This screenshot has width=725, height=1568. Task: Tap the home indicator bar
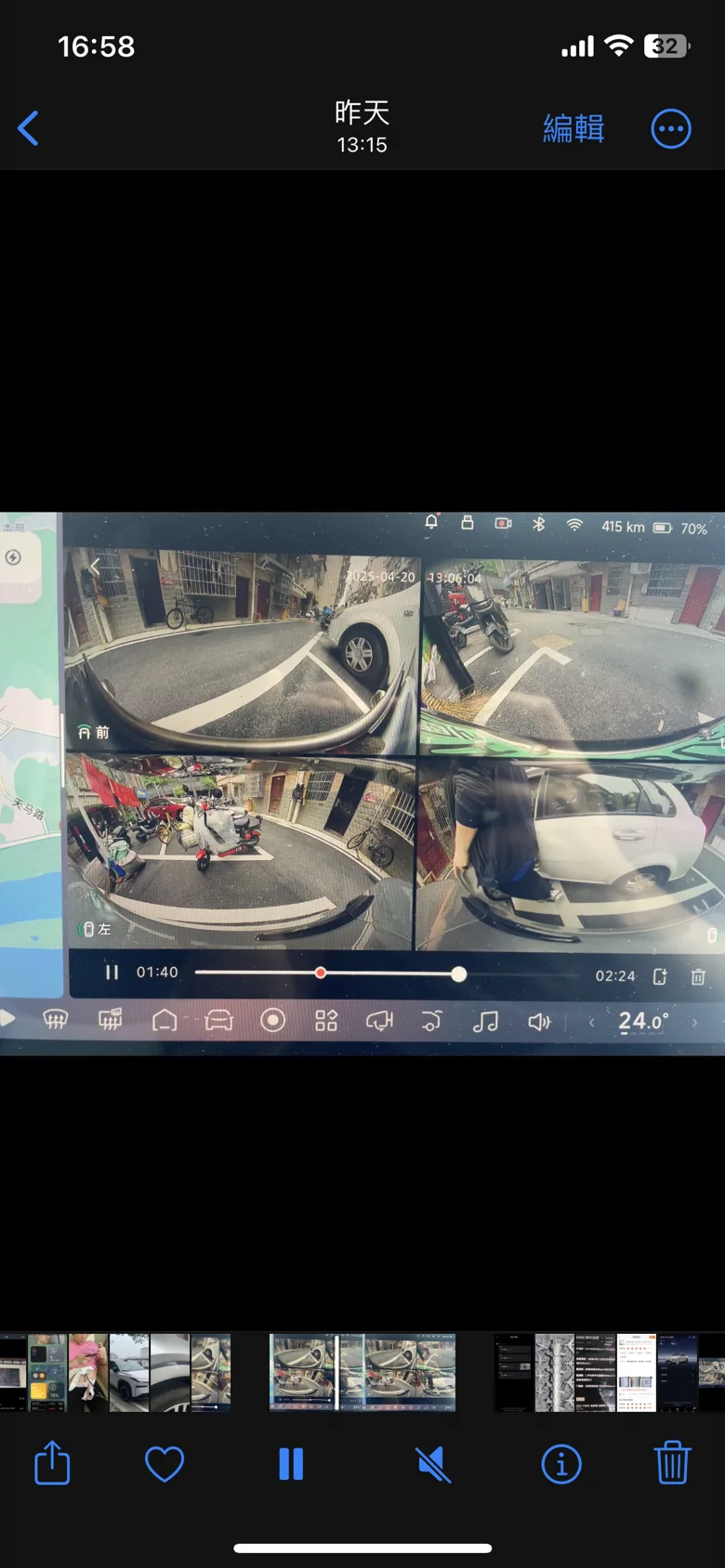point(362,1548)
